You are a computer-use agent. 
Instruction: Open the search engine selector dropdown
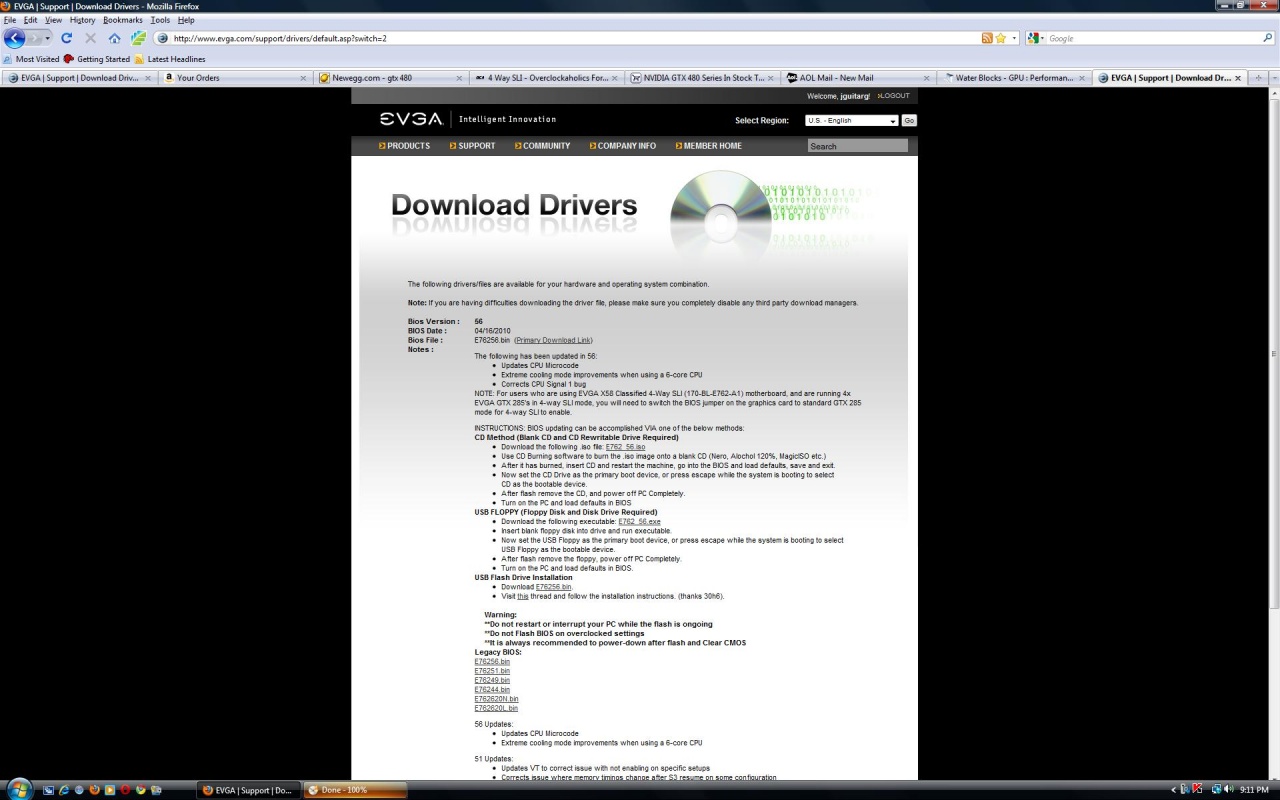(x=1036, y=38)
